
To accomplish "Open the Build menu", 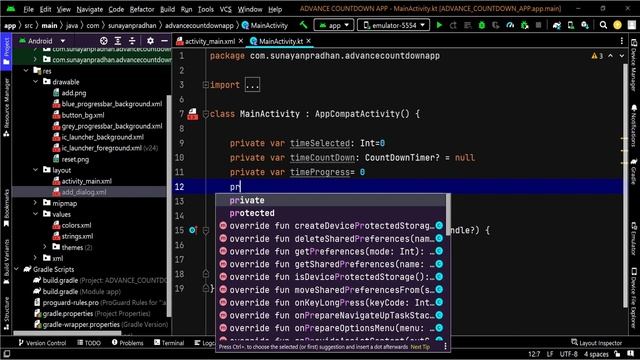I will 167,9.
